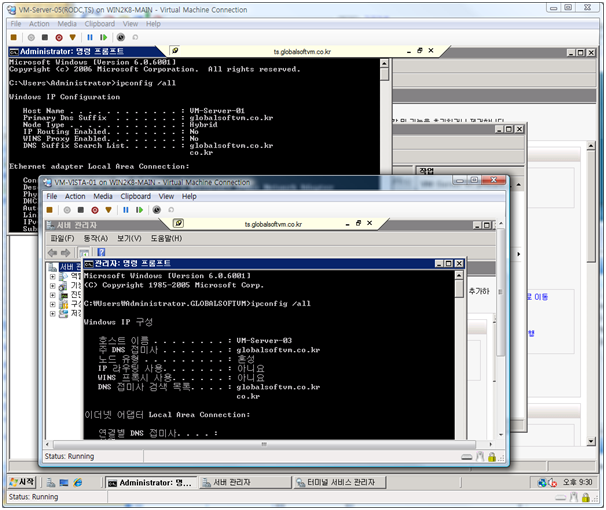This screenshot has height=510, width=606.
Task: Go back in 서버 관리자 toolbar
Action: click(x=53, y=253)
